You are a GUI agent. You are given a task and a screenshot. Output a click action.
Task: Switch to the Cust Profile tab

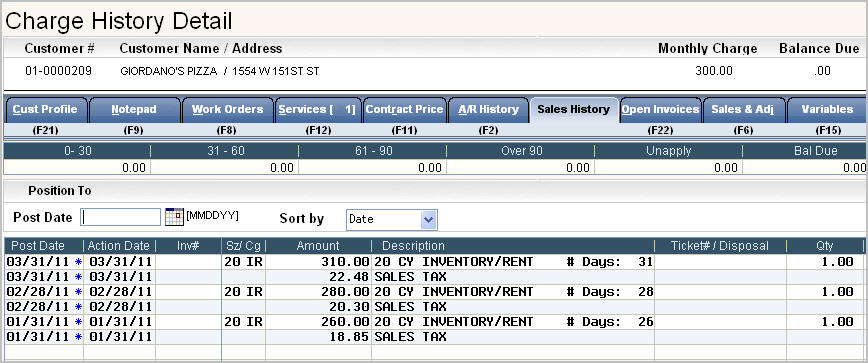tap(46, 110)
